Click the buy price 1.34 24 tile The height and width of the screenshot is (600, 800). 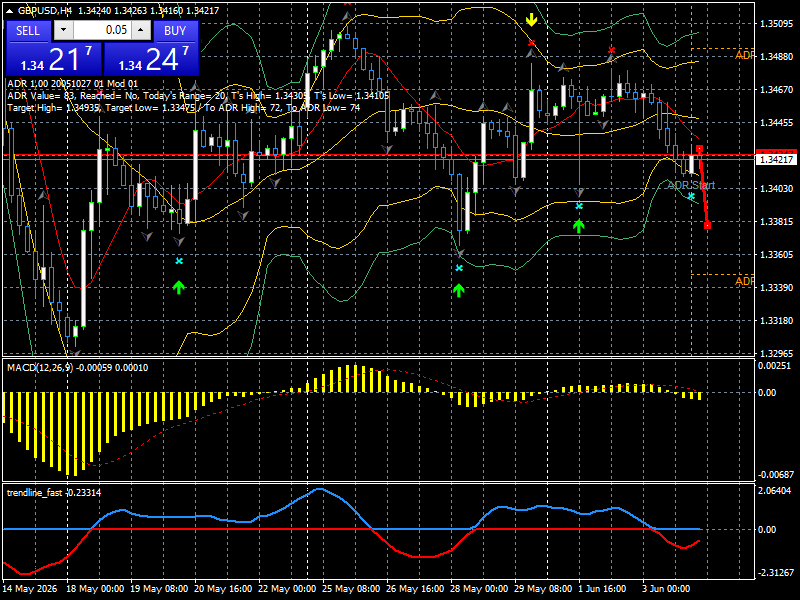pos(151,59)
